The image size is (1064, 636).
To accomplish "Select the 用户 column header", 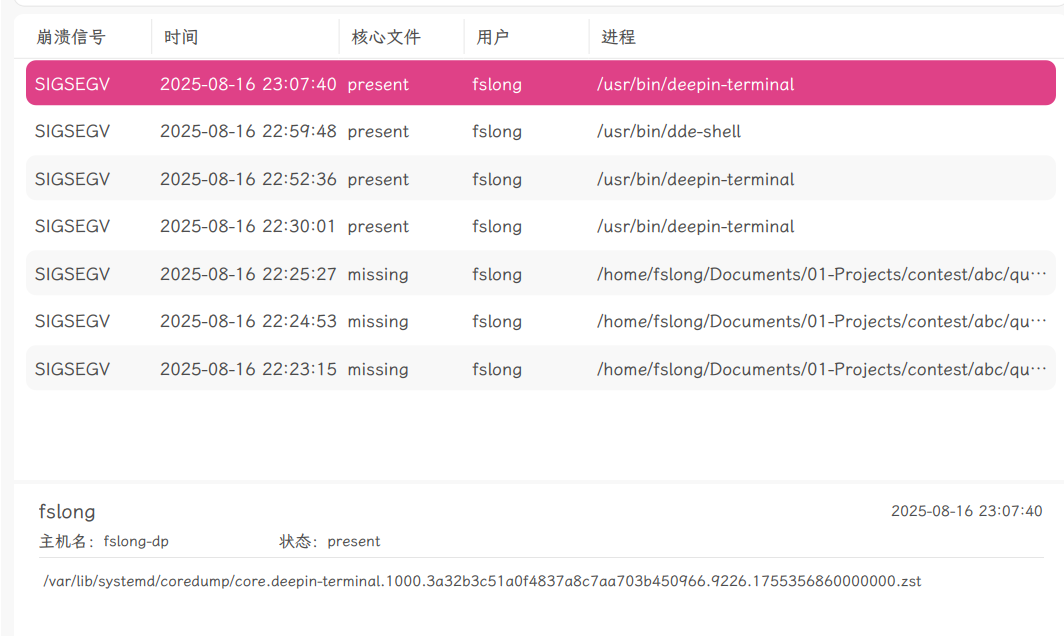I will pyautogui.click(x=492, y=37).
